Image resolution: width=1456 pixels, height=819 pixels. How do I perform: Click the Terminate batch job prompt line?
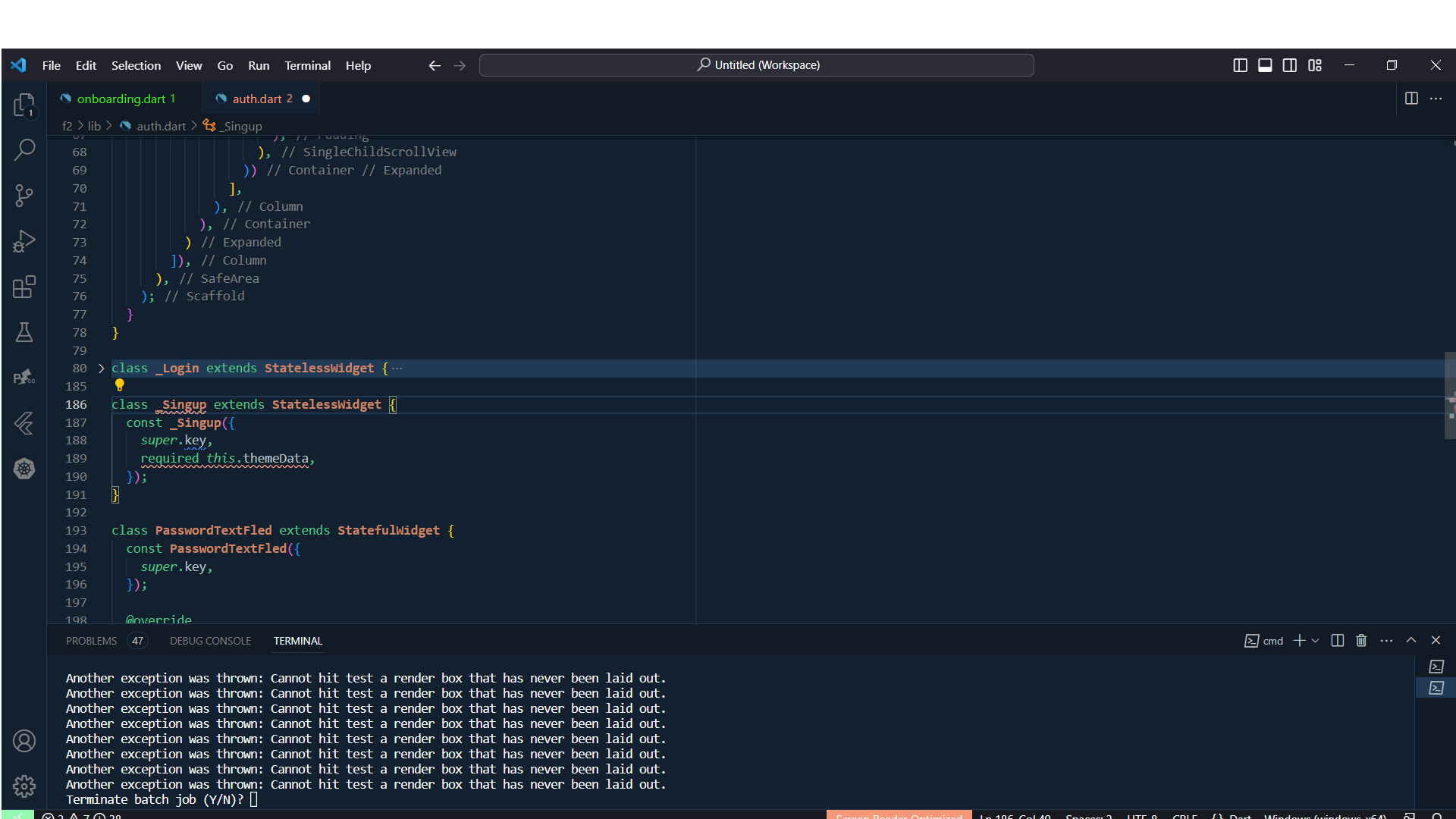click(x=162, y=799)
